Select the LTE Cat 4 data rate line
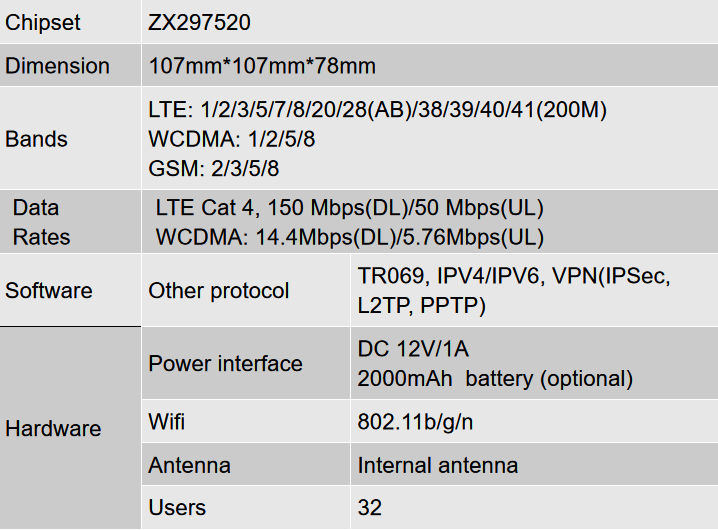The width and height of the screenshot is (718, 530). 350,208
